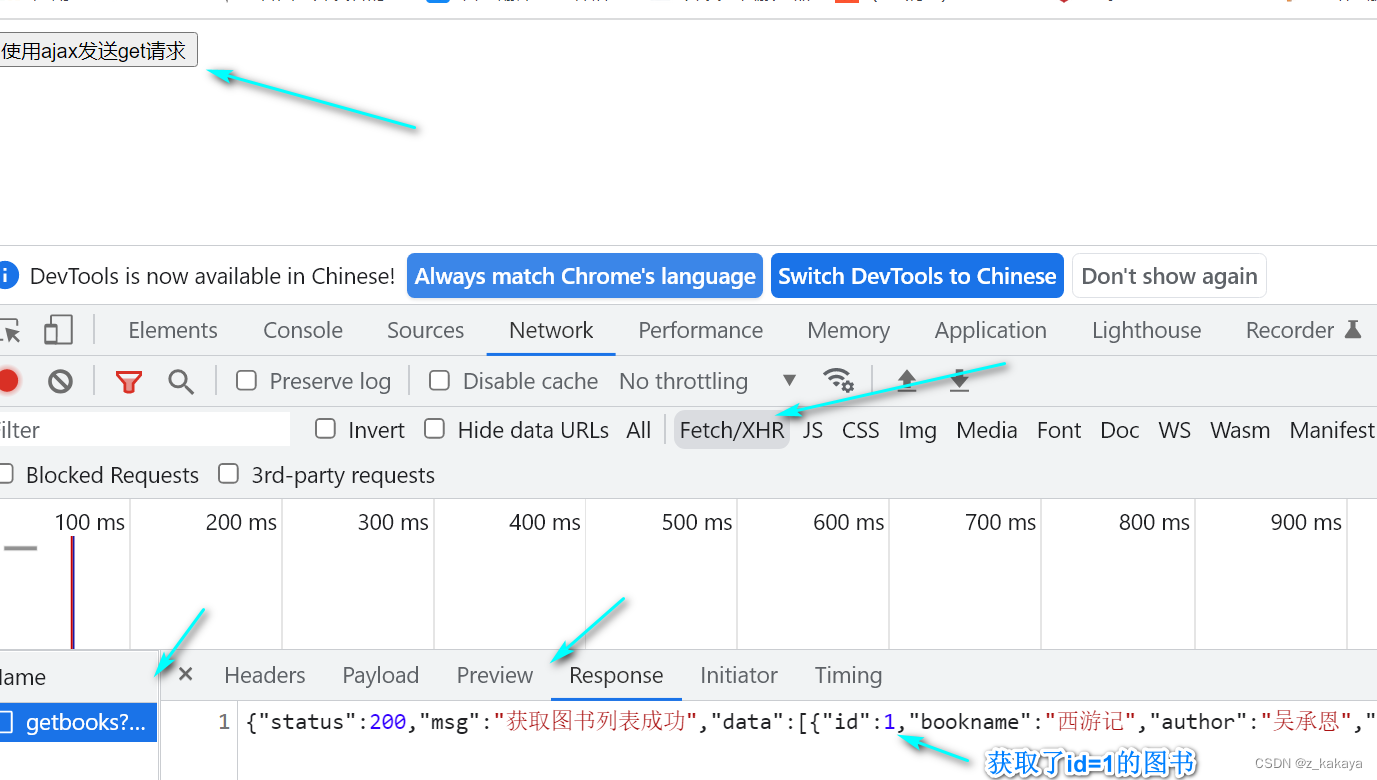Filter requests by Media type
1377x780 pixels.
coord(987,430)
